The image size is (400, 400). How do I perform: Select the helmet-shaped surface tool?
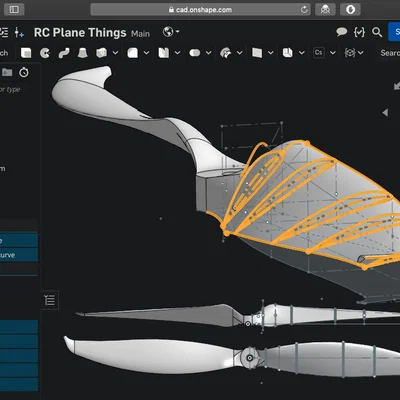226,53
